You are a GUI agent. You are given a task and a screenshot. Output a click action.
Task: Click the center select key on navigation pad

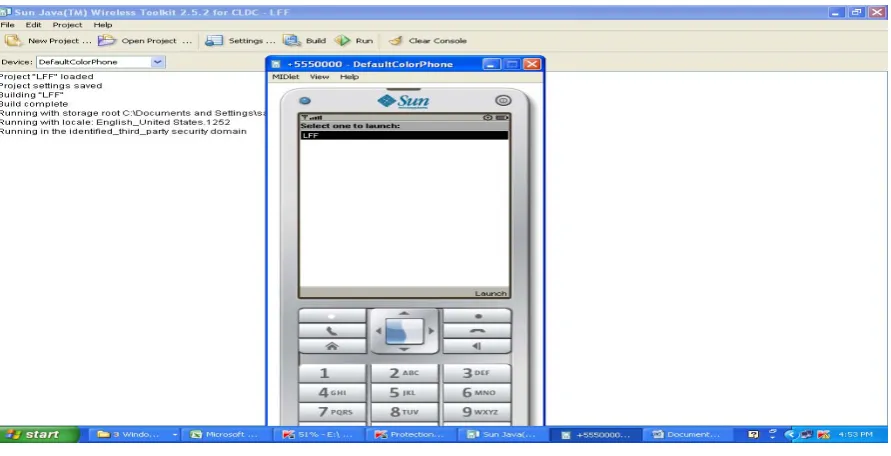tap(405, 331)
